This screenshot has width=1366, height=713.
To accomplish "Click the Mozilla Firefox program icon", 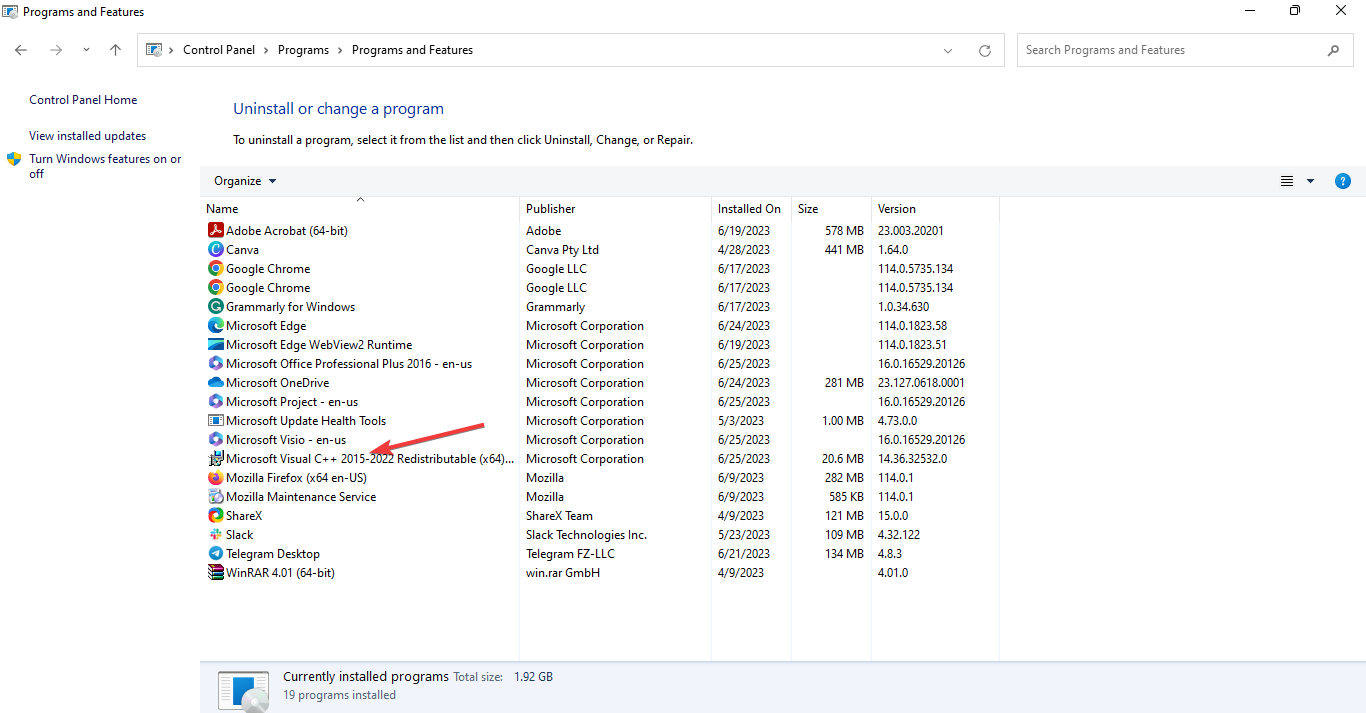I will click(x=215, y=478).
